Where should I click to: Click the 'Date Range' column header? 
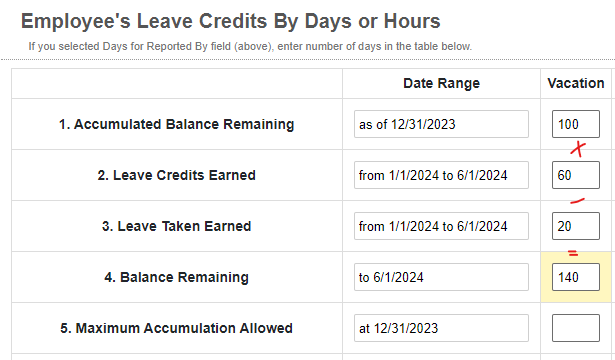441,84
